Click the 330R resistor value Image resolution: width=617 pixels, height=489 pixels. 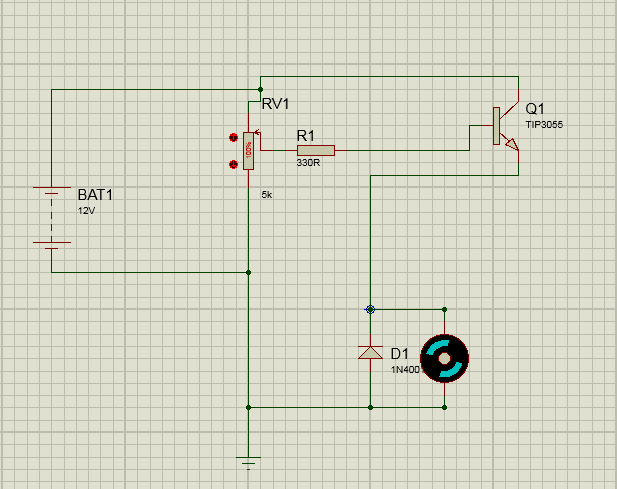(x=308, y=162)
